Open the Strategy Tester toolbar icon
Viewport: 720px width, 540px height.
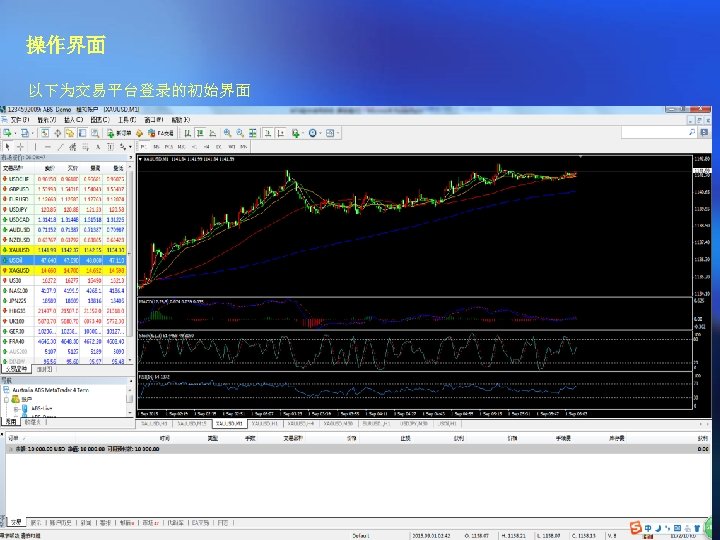[95, 133]
